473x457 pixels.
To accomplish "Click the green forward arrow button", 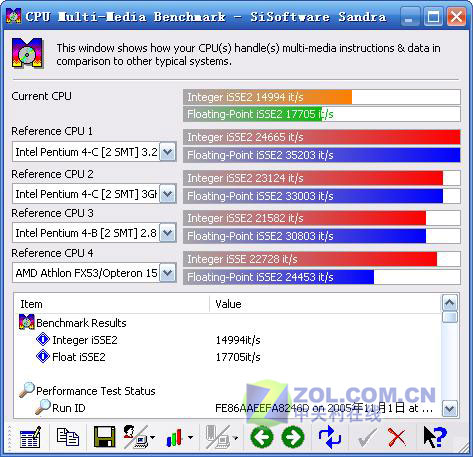I will [x=293, y=437].
